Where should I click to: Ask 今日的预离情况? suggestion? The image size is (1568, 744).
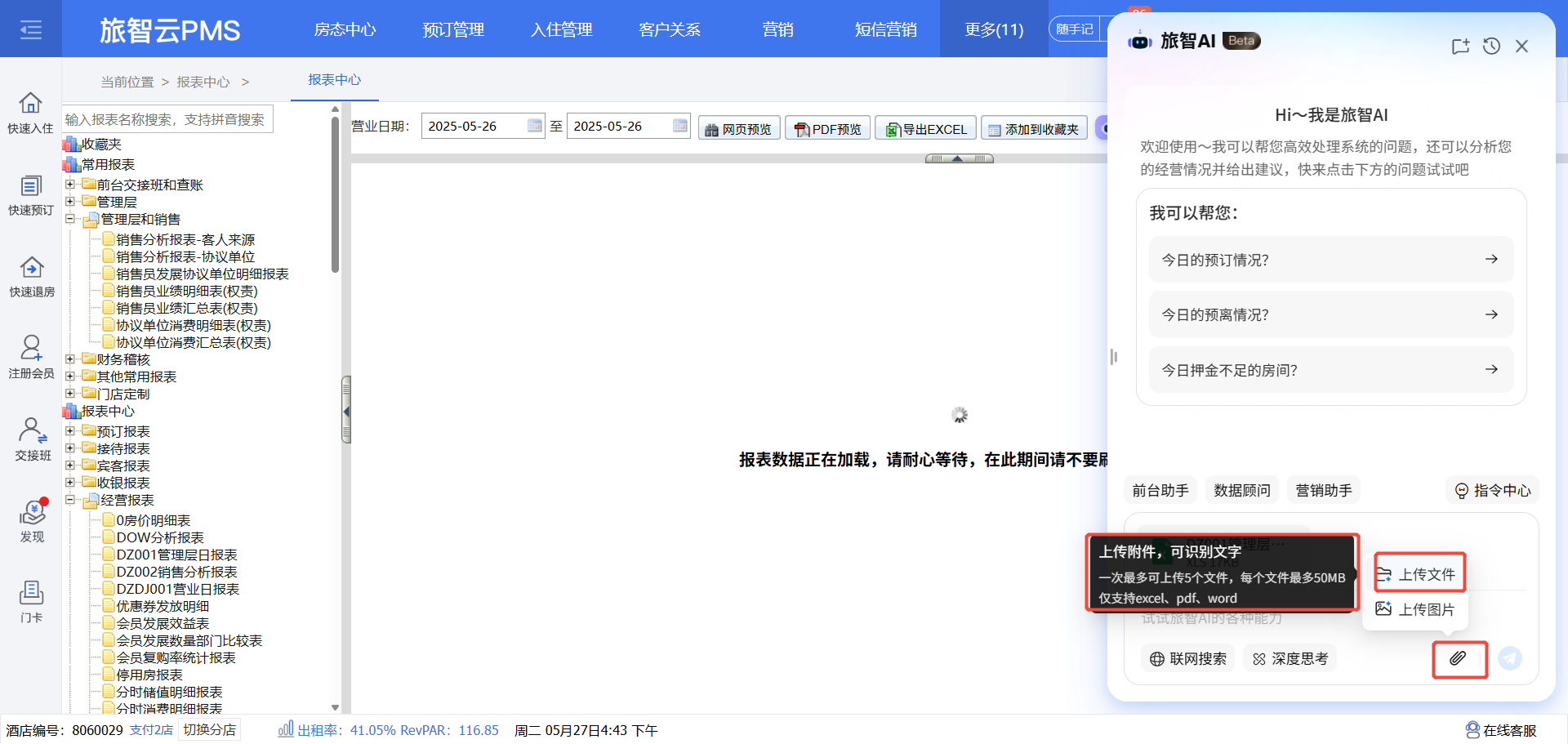(x=1331, y=314)
